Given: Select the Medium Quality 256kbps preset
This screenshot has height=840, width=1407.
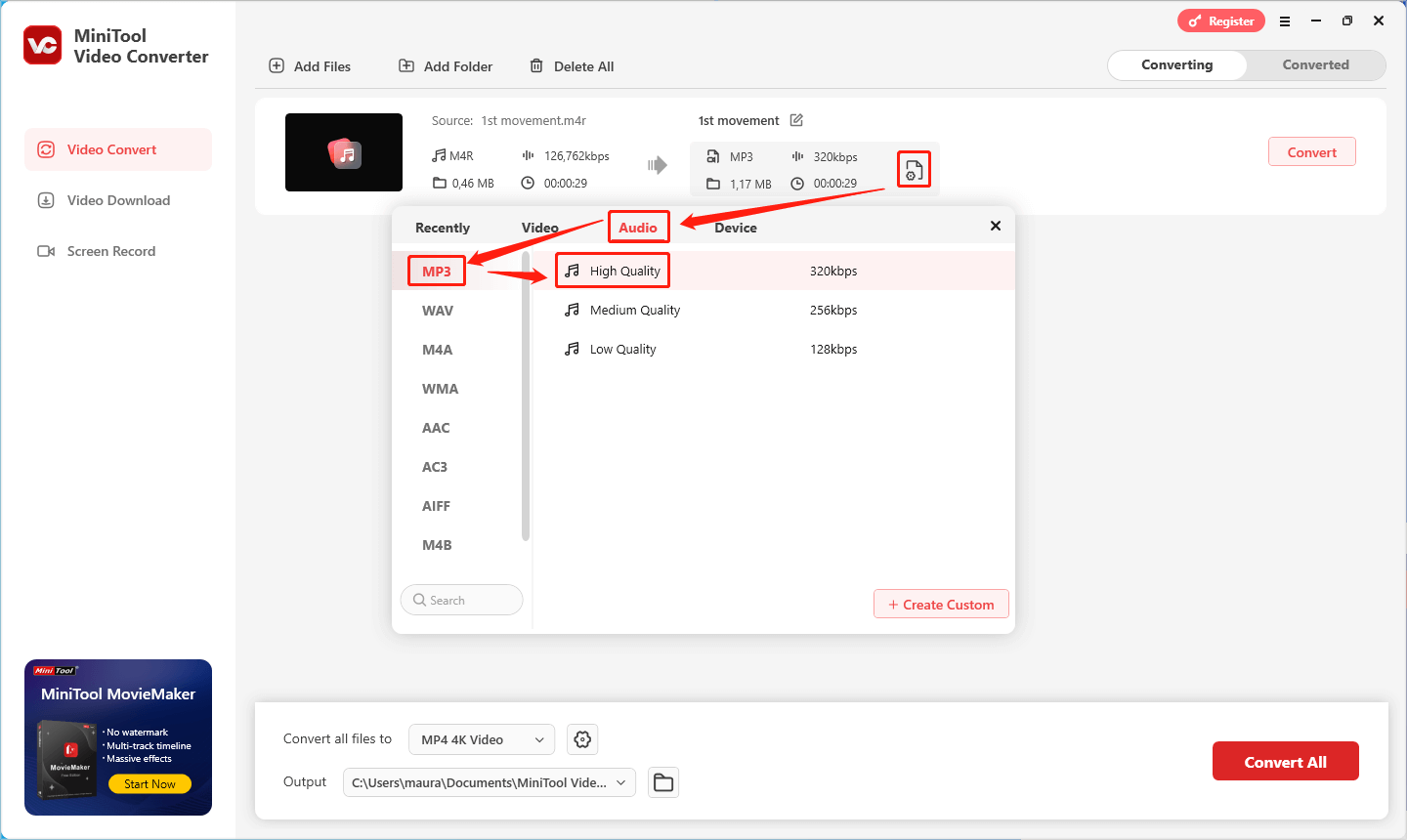Looking at the screenshot, I should pos(774,310).
